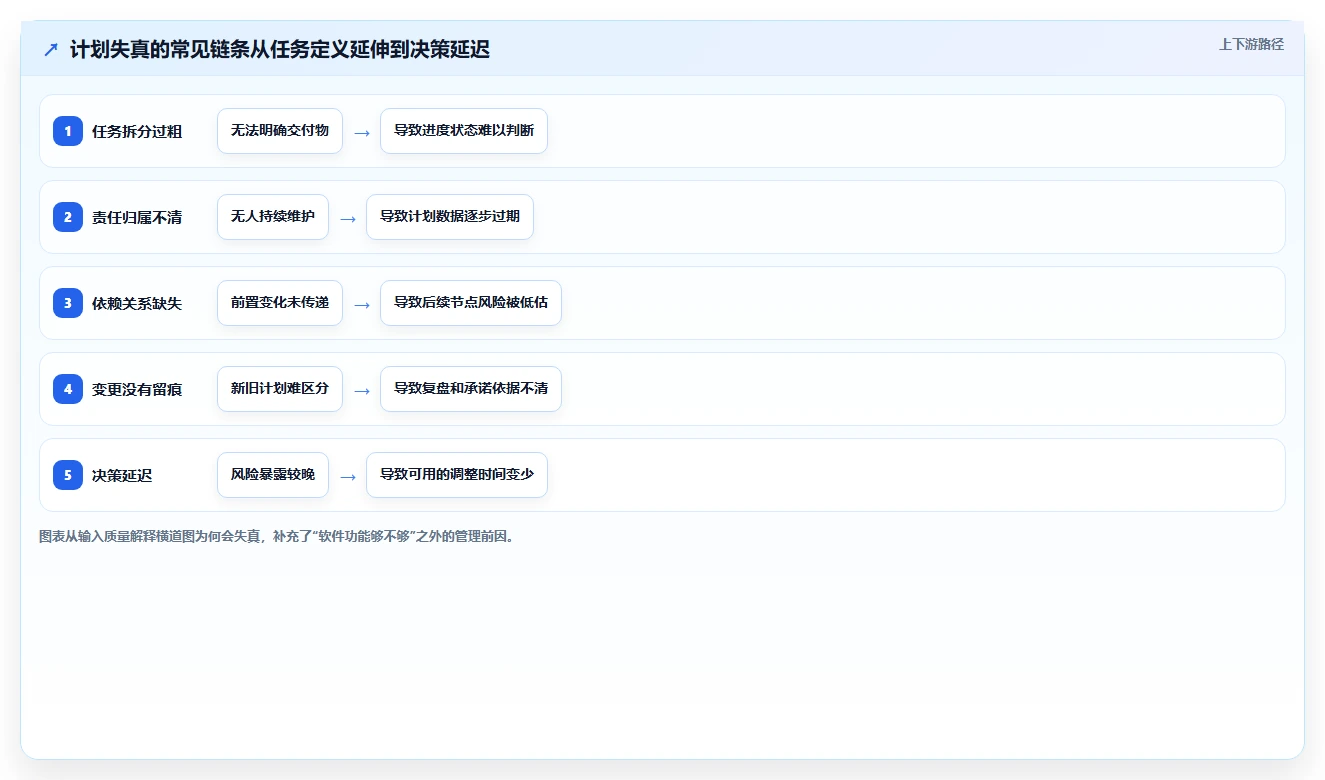Viewport: 1325px width, 780px height.
Task: Click the footnote text starting '图表从输入质量解释'
Action: tap(278, 536)
